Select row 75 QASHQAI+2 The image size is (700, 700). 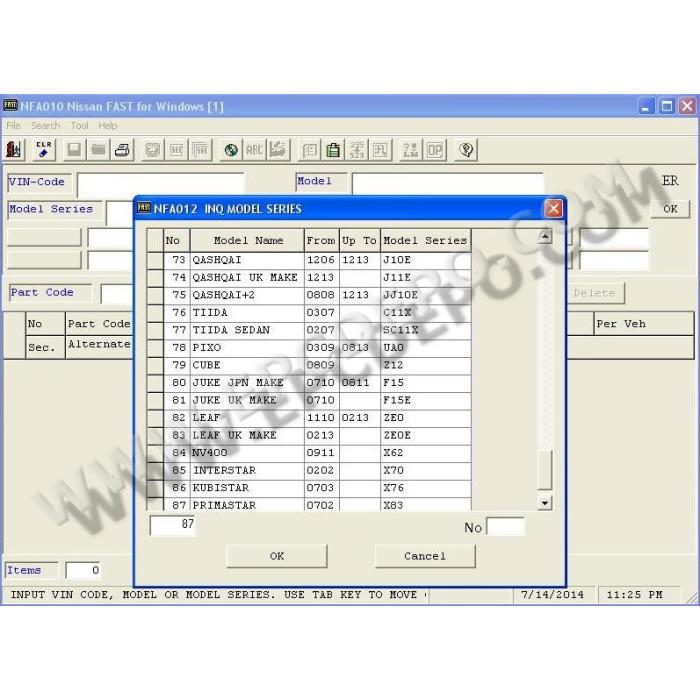click(309, 295)
